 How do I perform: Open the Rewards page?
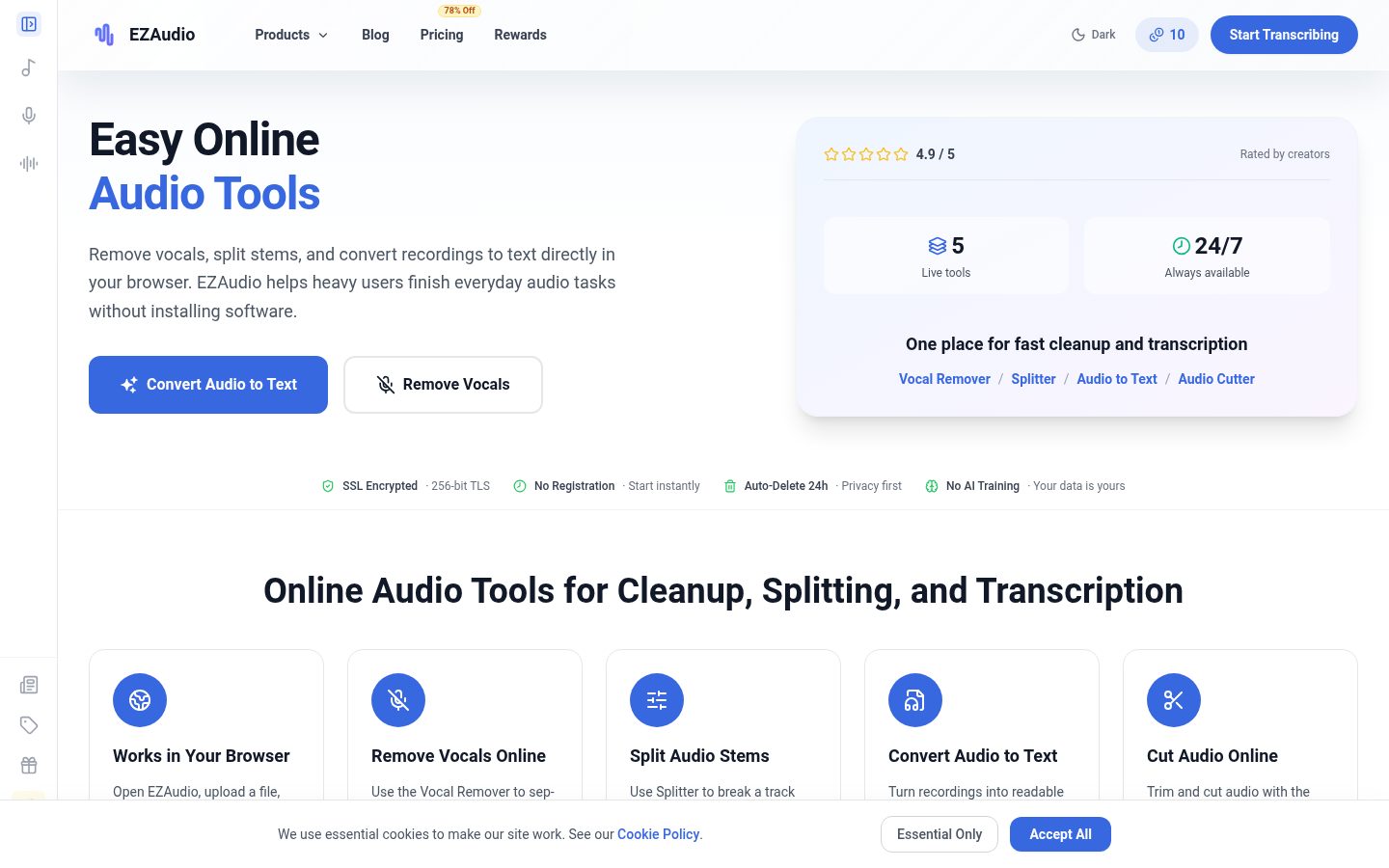[520, 35]
